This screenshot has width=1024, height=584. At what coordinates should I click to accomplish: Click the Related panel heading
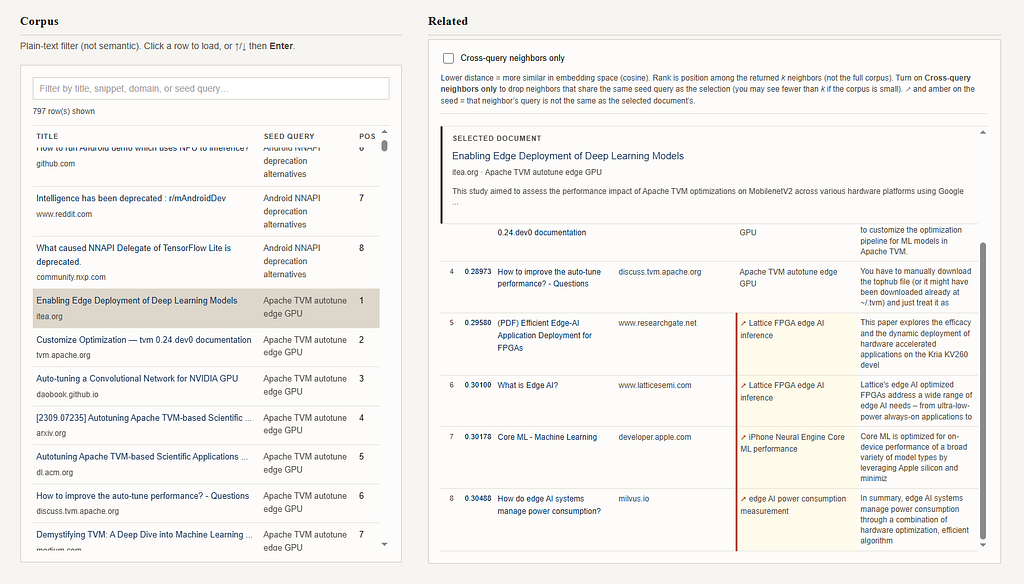click(447, 21)
